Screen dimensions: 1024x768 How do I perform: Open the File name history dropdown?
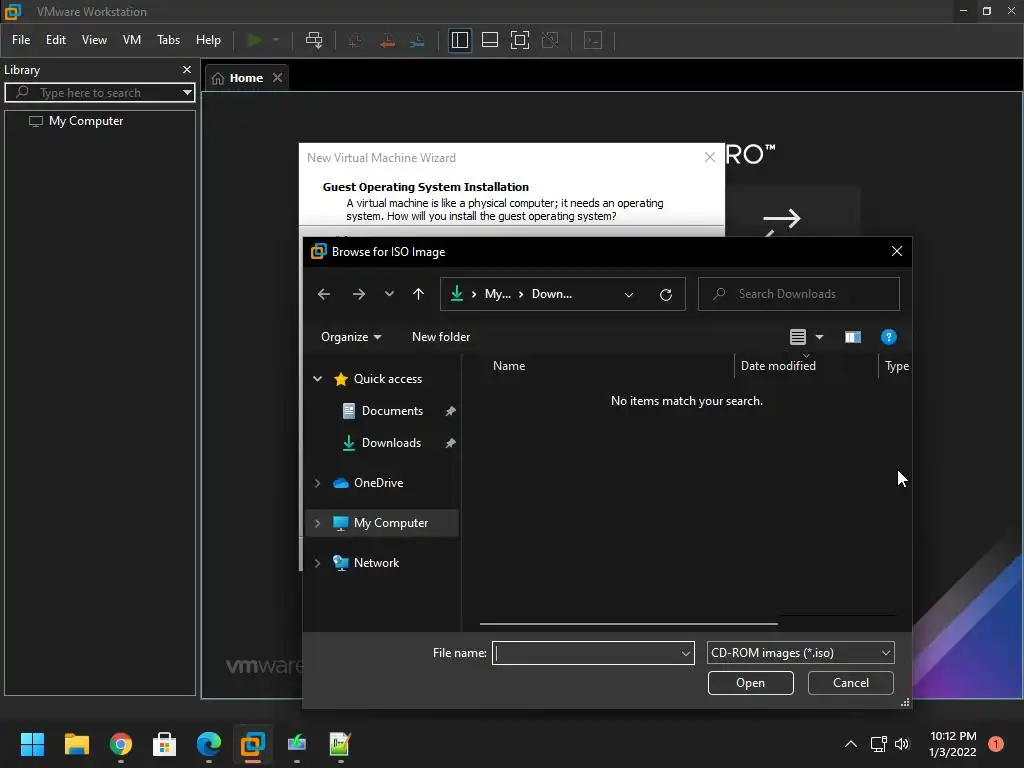point(686,653)
